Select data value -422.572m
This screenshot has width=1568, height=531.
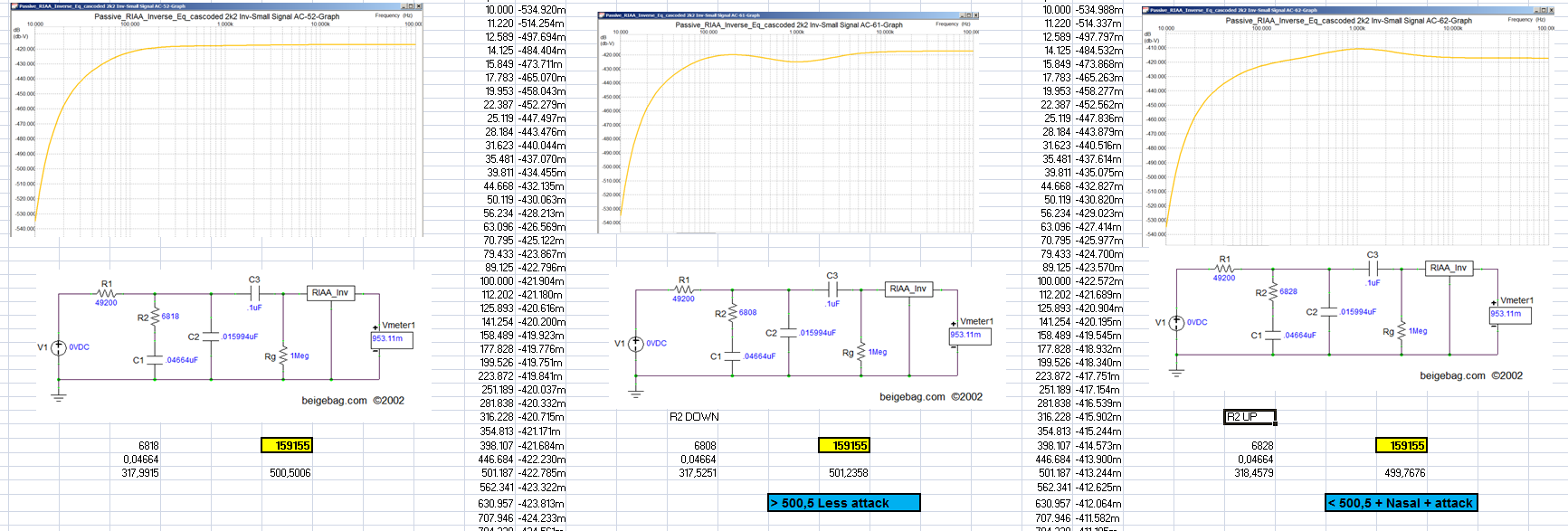click(1099, 281)
